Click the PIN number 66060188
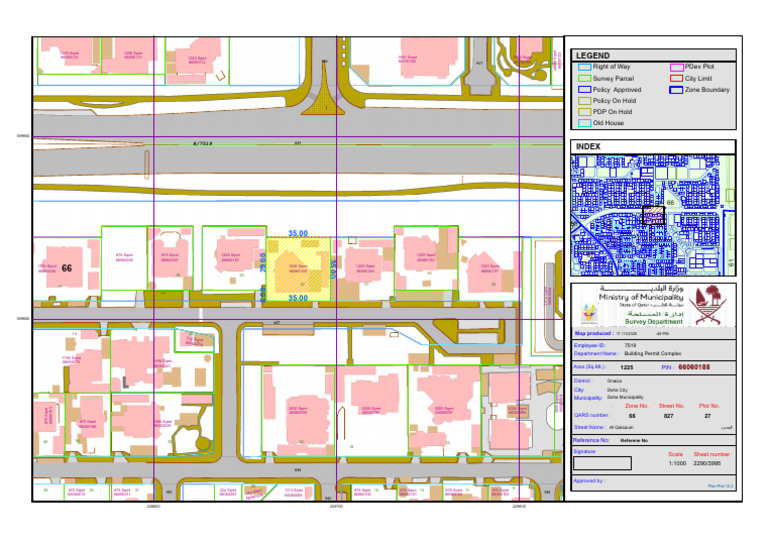The image size is (768, 543). tap(694, 367)
